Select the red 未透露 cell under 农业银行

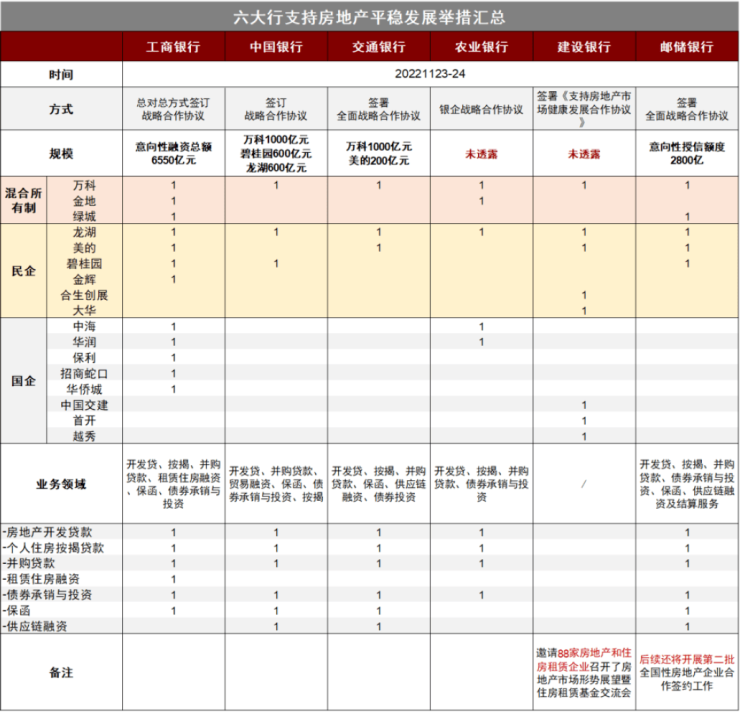click(x=481, y=154)
